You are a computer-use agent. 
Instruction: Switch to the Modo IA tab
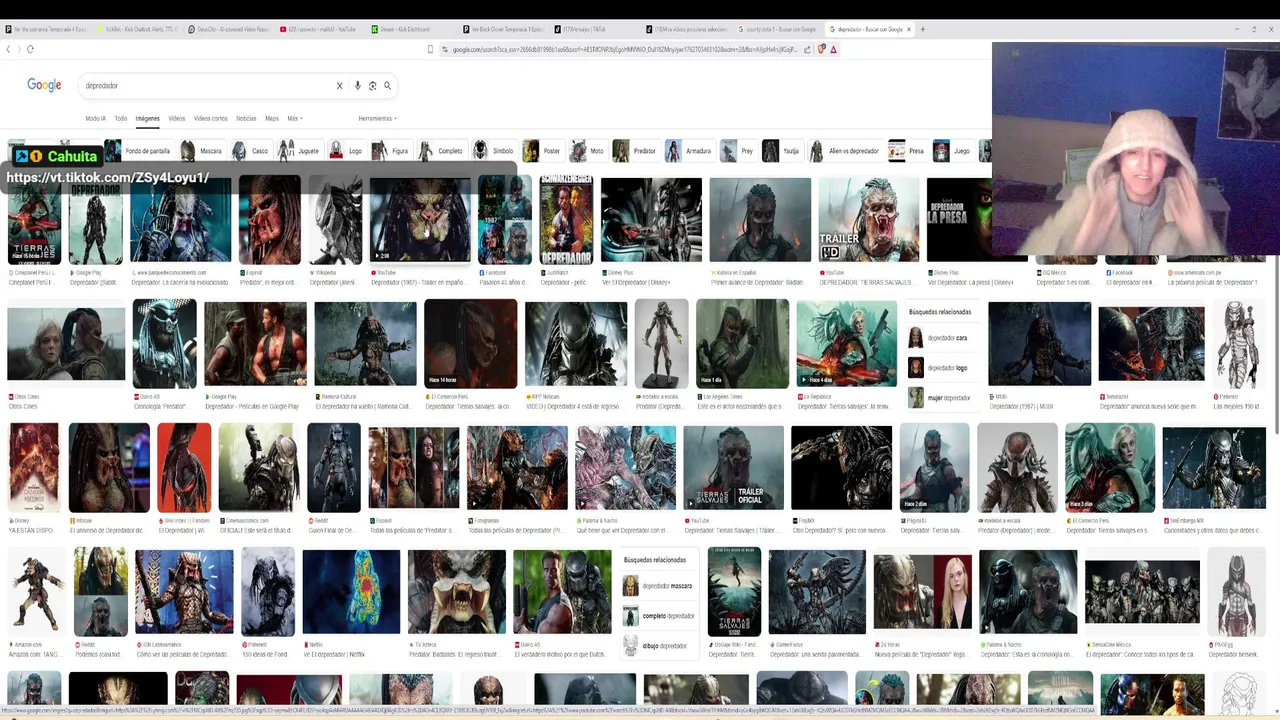[x=95, y=118]
